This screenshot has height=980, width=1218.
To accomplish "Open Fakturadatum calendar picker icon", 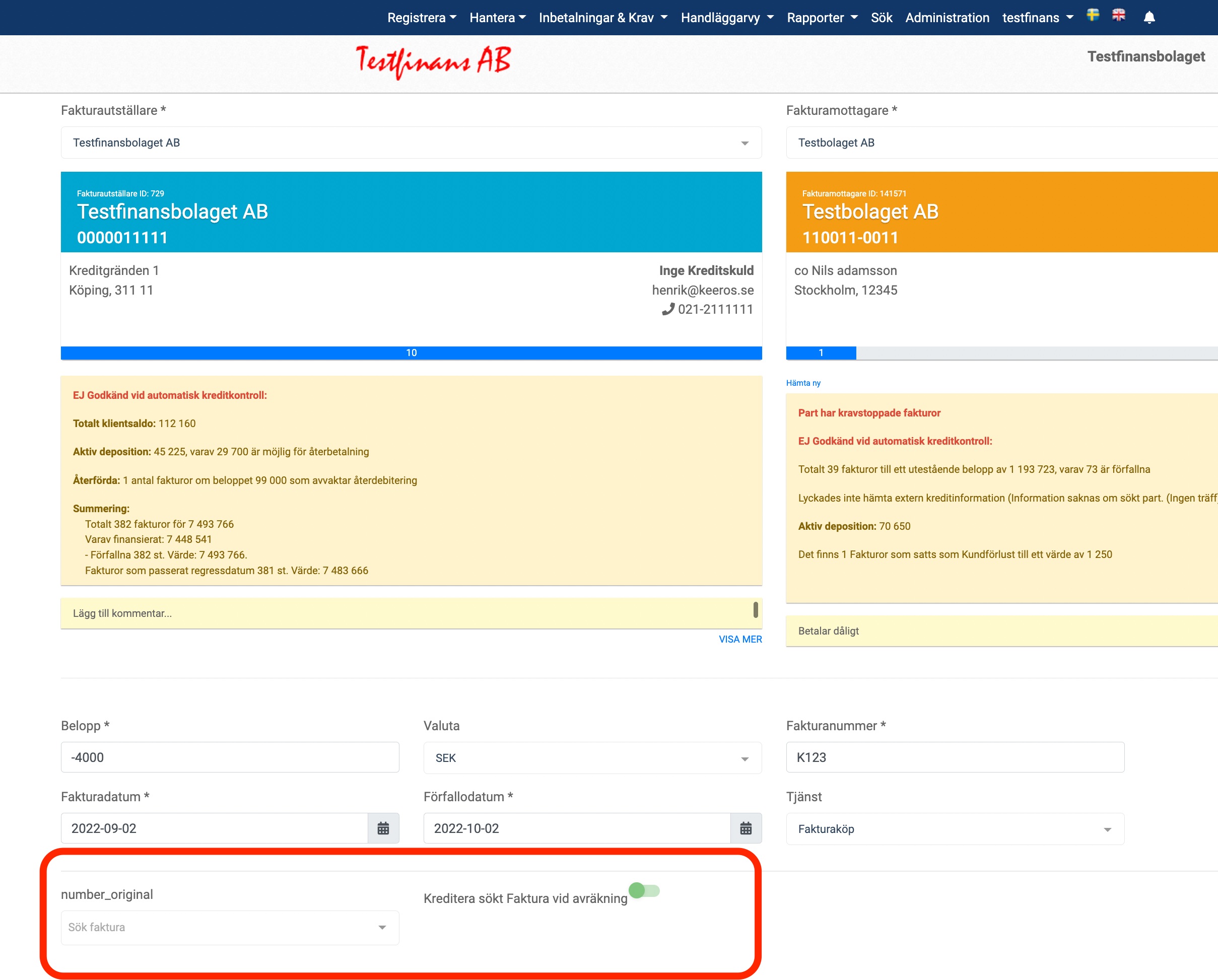I will [x=383, y=828].
